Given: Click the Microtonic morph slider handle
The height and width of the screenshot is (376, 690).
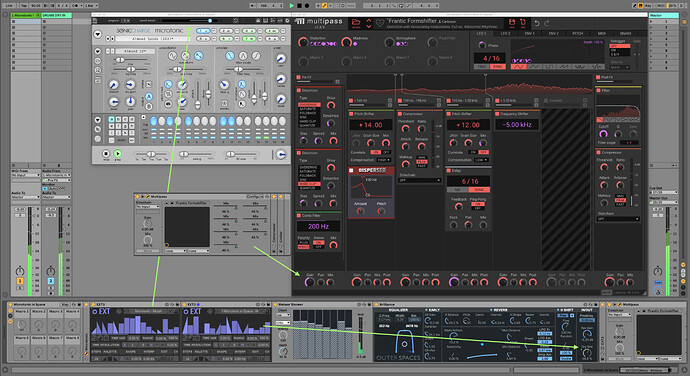Looking at the screenshot, I should click(209, 21).
